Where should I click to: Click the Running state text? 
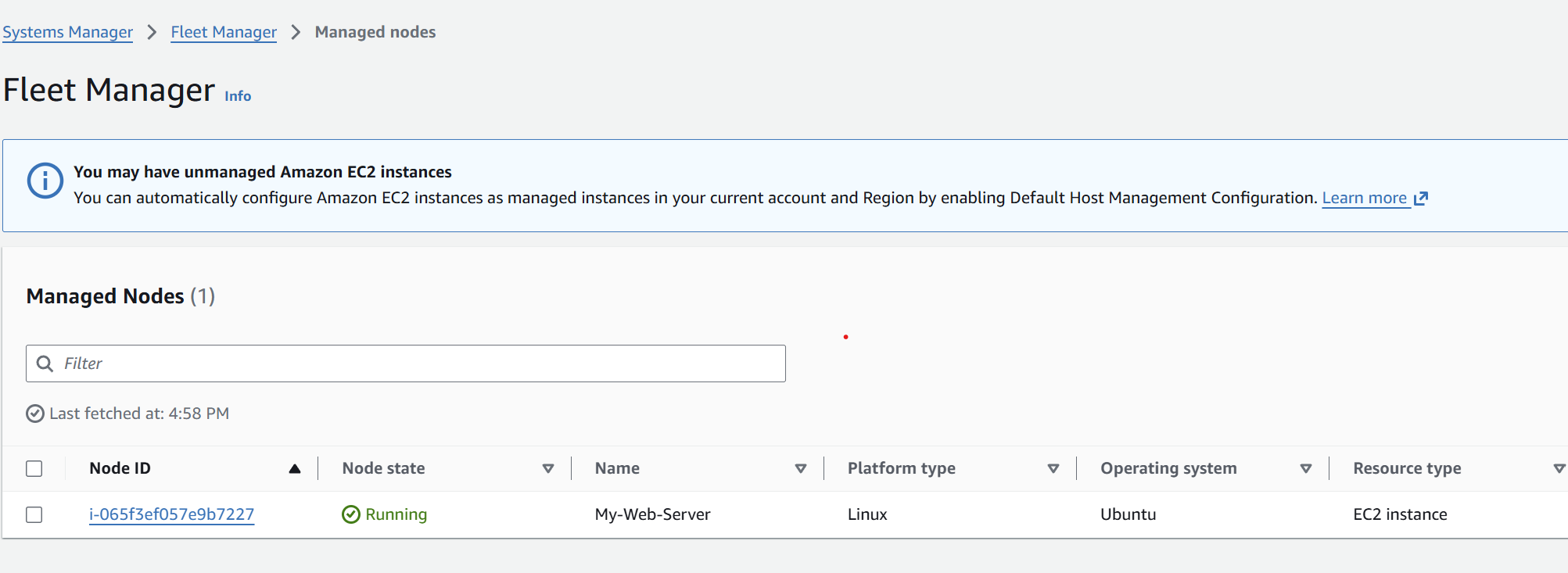396,514
